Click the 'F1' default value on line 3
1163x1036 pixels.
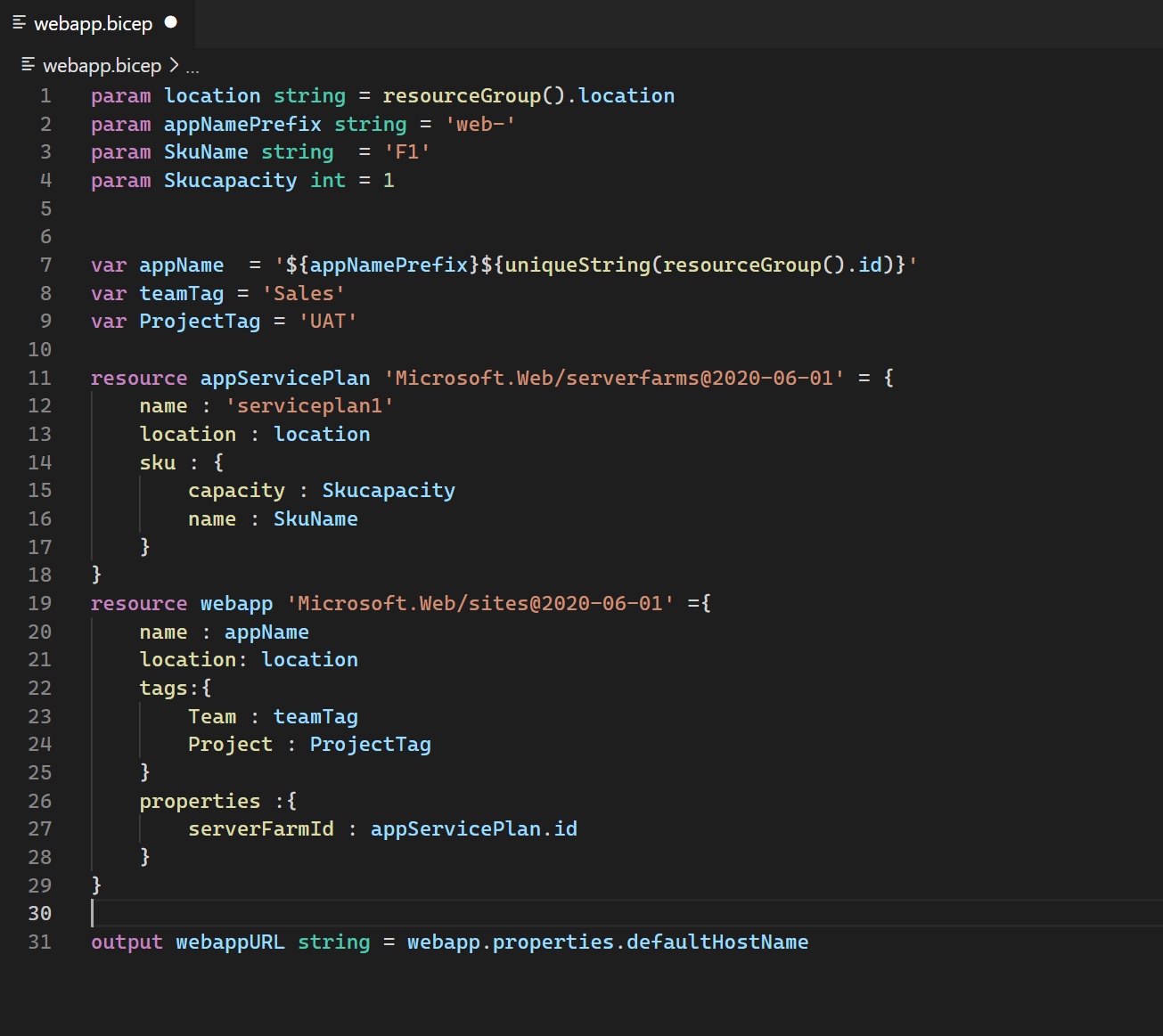tap(406, 151)
